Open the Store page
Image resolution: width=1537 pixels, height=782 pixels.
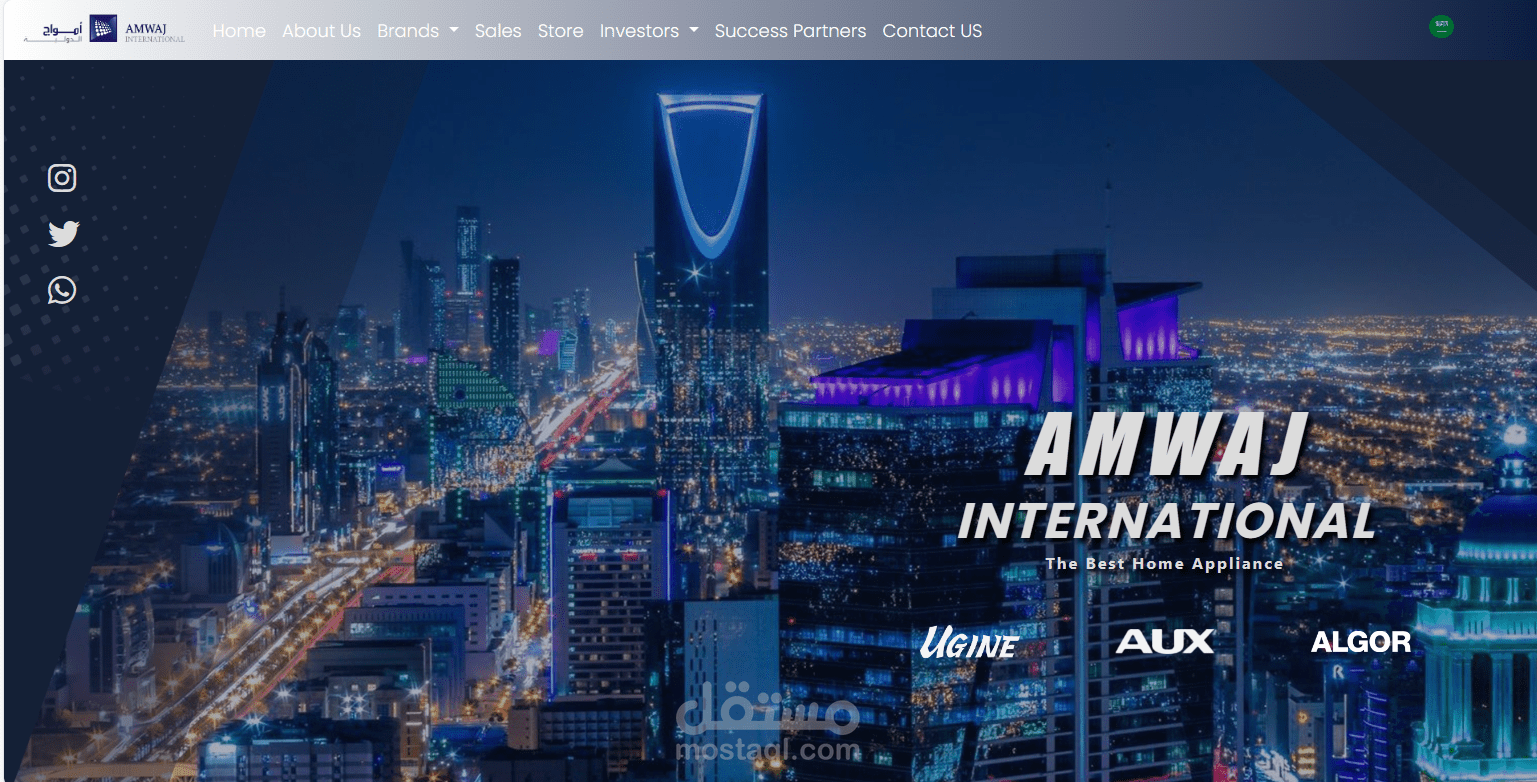[560, 31]
